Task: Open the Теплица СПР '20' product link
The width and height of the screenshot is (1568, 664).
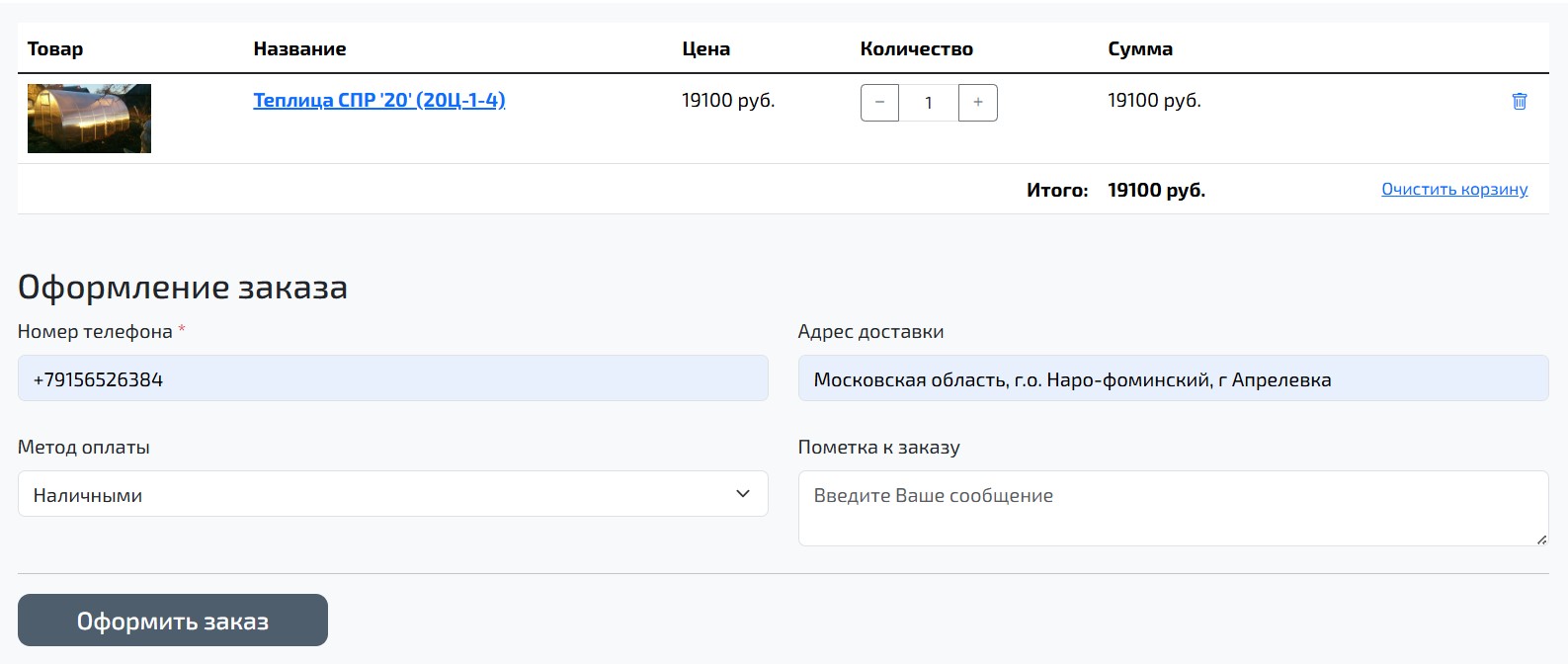Action: (378, 100)
